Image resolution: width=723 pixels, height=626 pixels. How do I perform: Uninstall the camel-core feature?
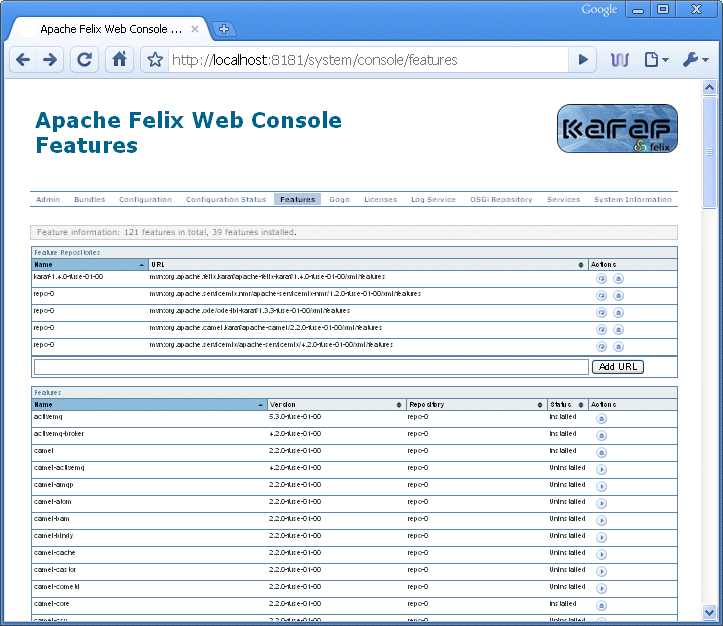tap(601, 606)
